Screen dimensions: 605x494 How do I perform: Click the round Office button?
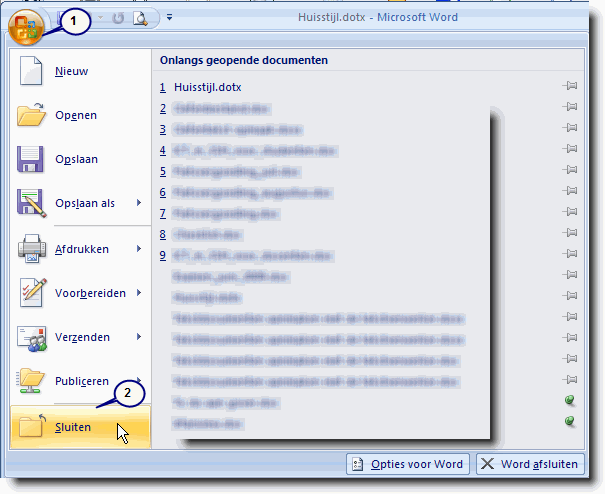(26, 27)
